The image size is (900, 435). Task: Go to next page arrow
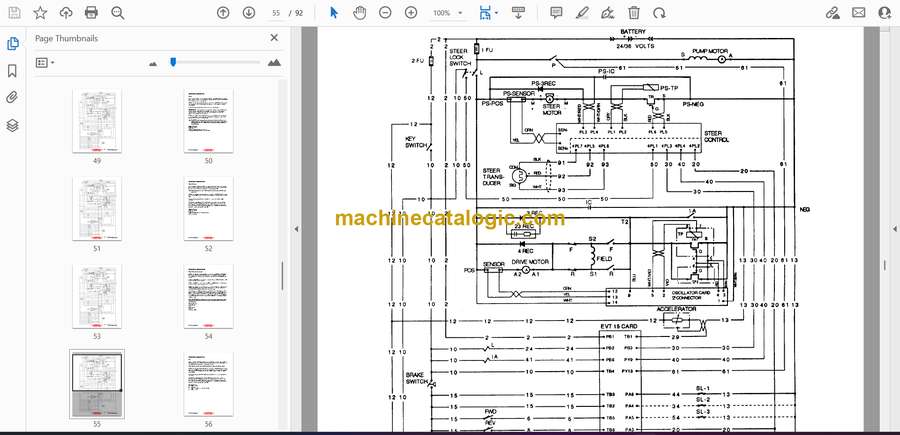[248, 13]
